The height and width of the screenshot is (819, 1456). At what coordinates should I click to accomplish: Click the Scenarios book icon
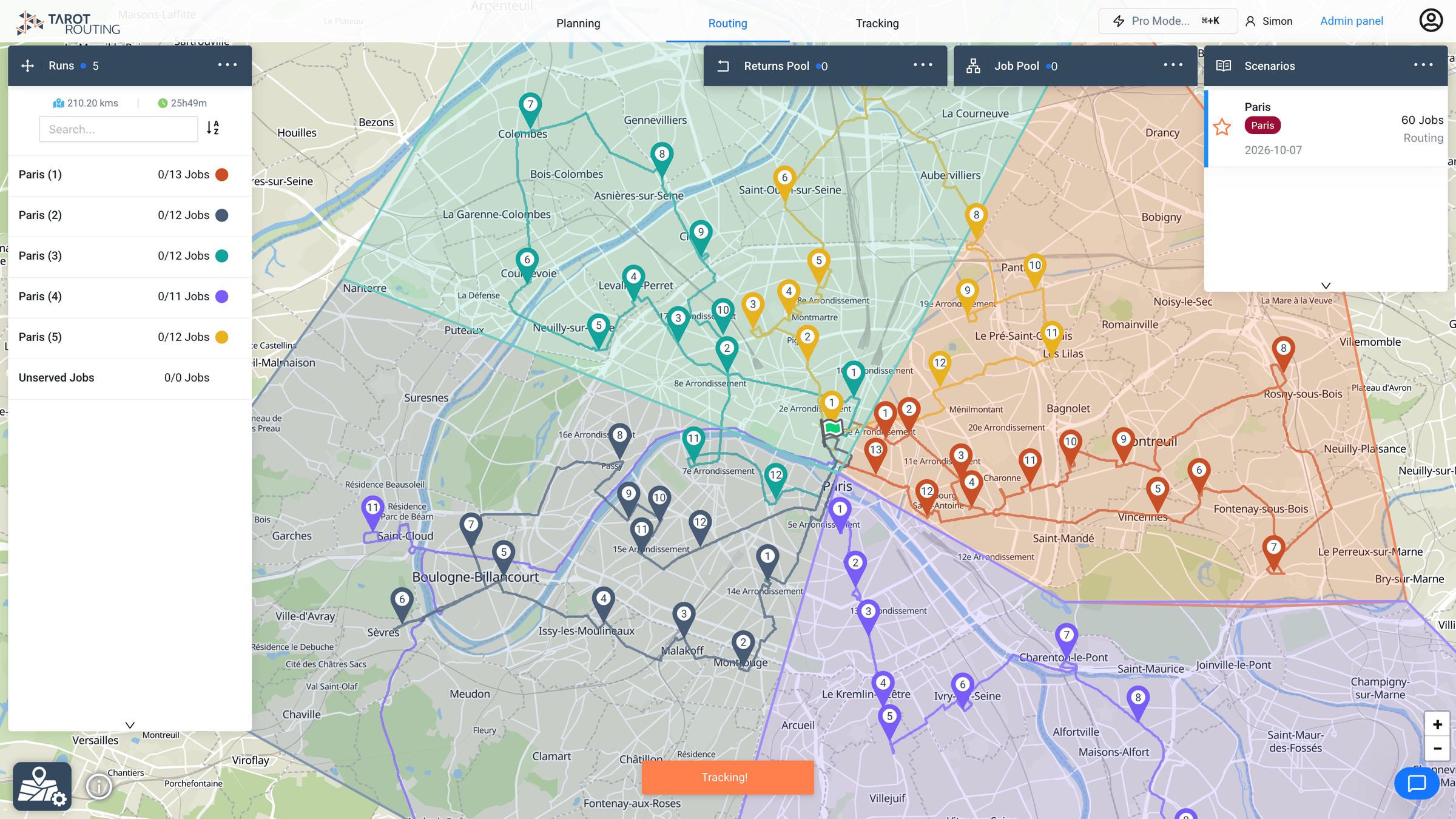pyautogui.click(x=1224, y=66)
